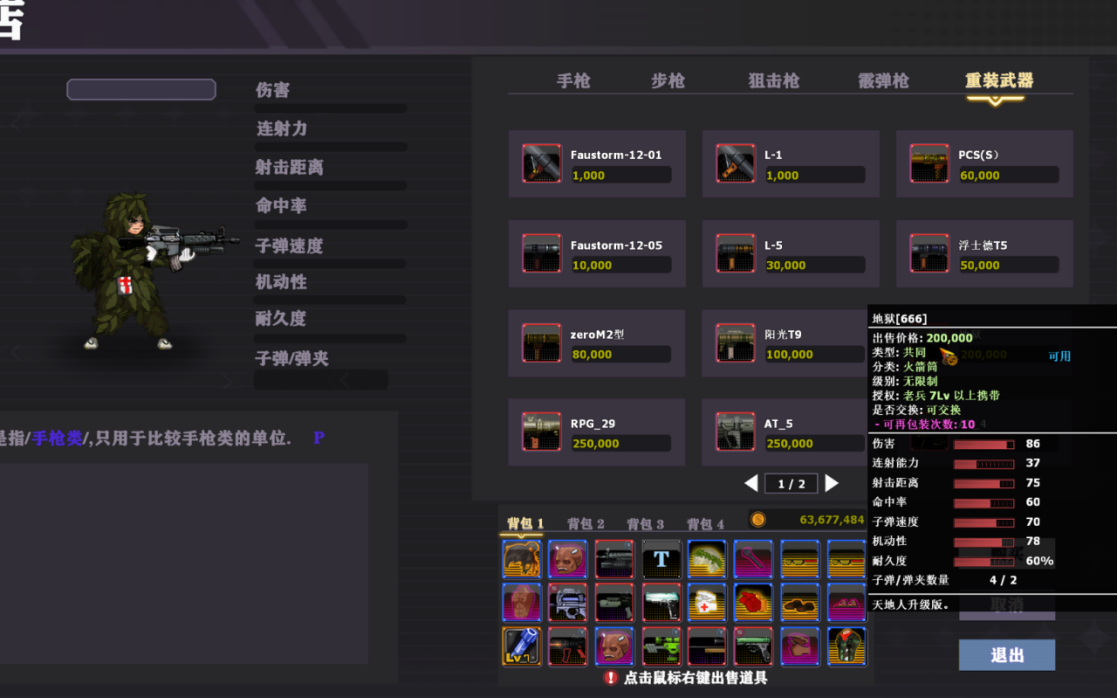The width and height of the screenshot is (1118, 698).
Task: Select the camouflage vest inventory item
Action: (x=846, y=646)
